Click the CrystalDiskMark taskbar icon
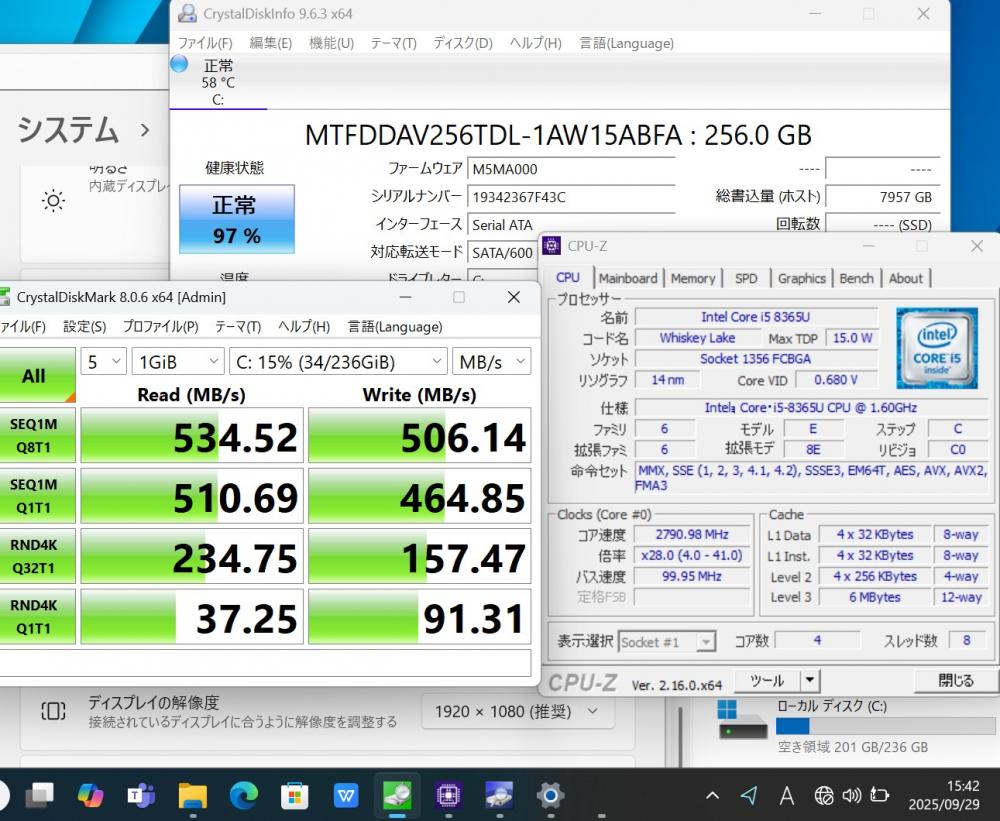The height and width of the screenshot is (821, 1000). tap(397, 795)
